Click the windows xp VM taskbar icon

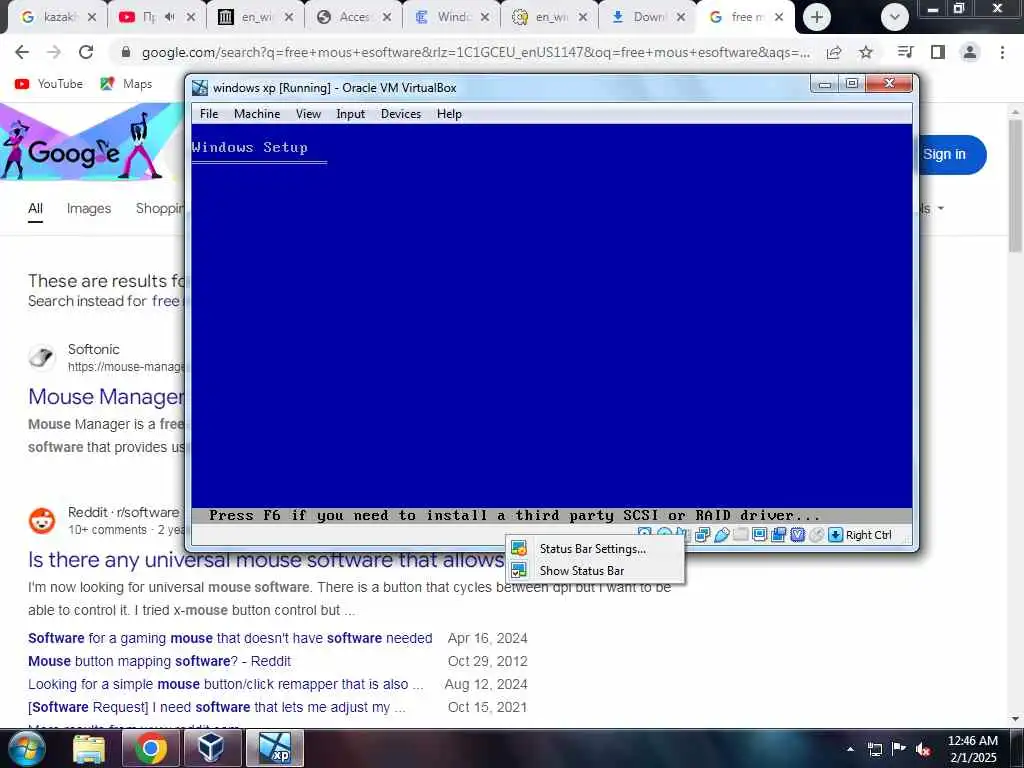pos(274,748)
